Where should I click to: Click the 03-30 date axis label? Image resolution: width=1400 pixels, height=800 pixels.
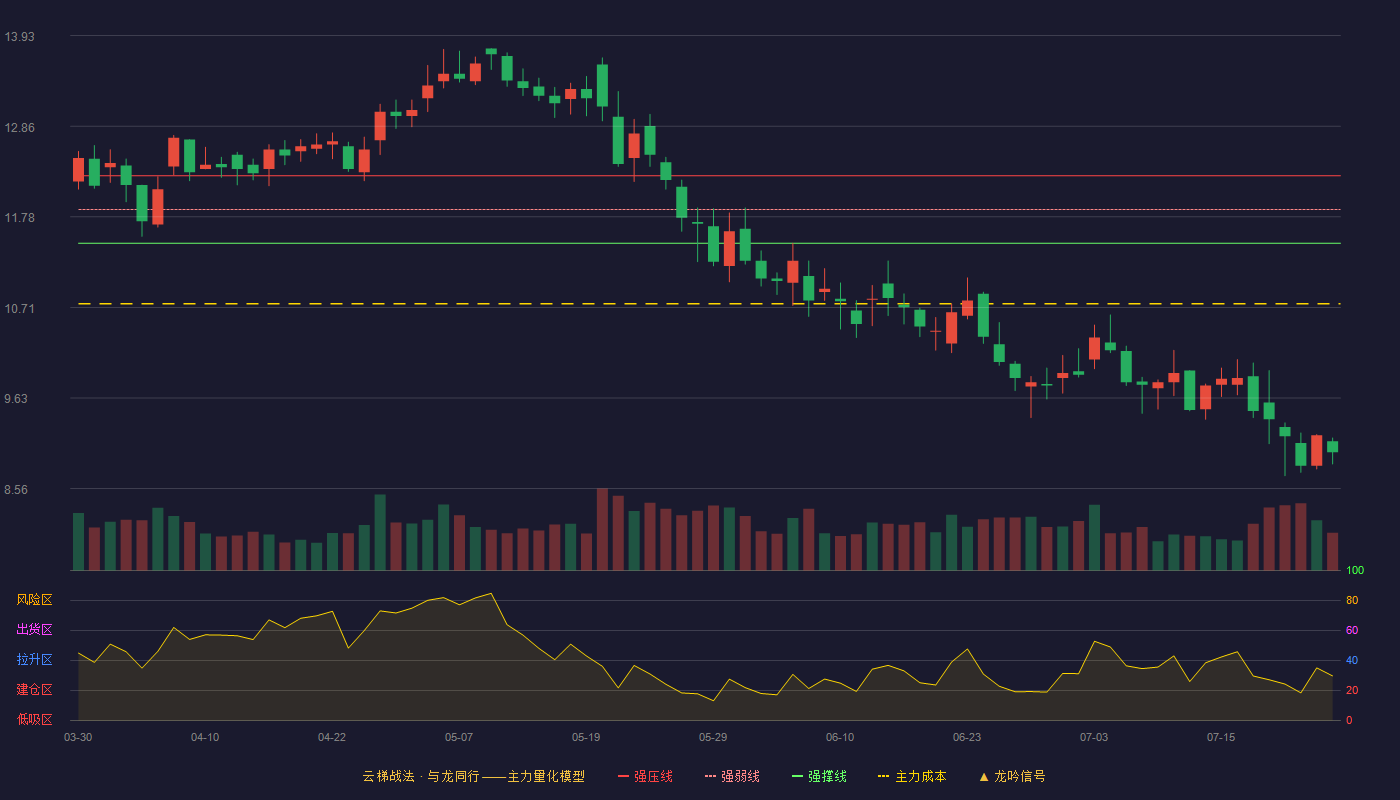pos(78,737)
